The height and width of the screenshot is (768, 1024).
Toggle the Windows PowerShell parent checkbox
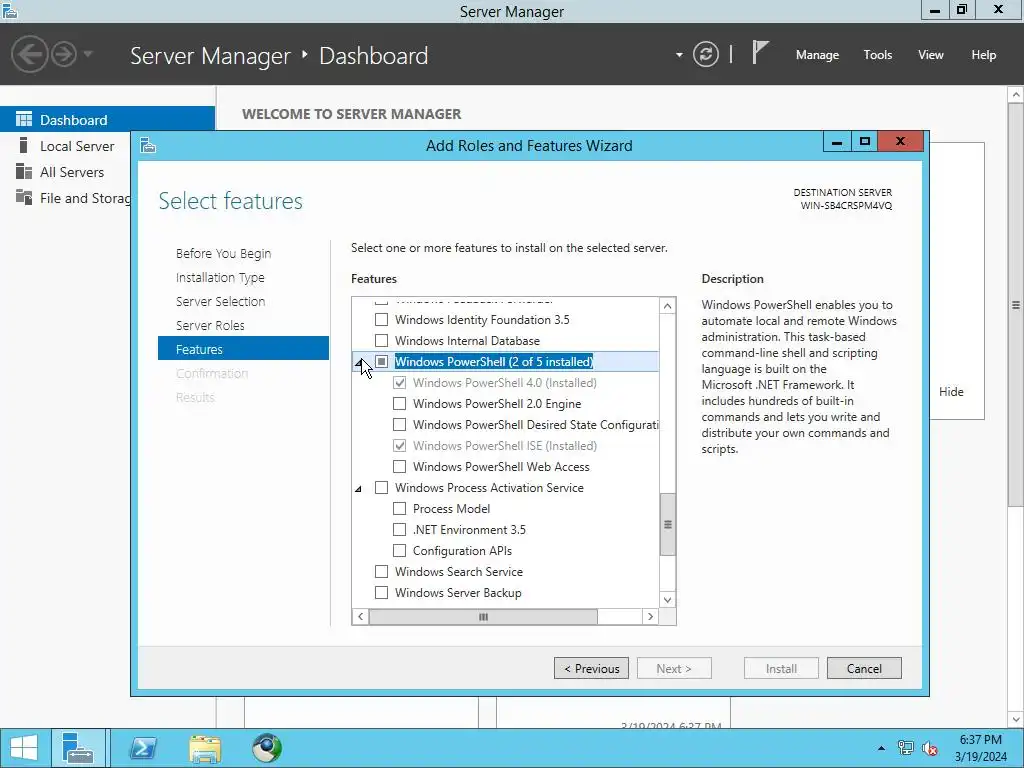[381, 361]
